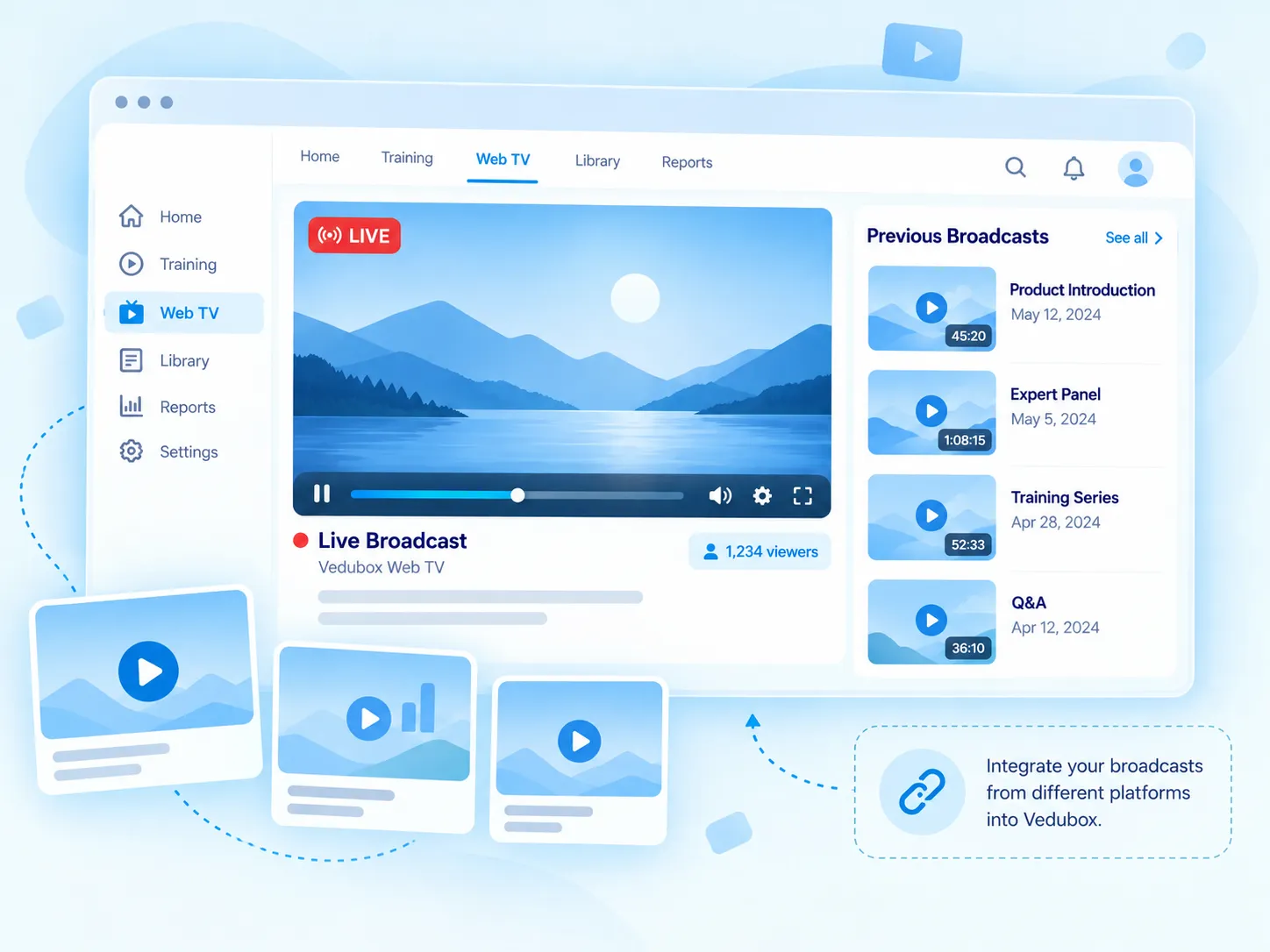Switch to the Home top tab

click(x=319, y=156)
